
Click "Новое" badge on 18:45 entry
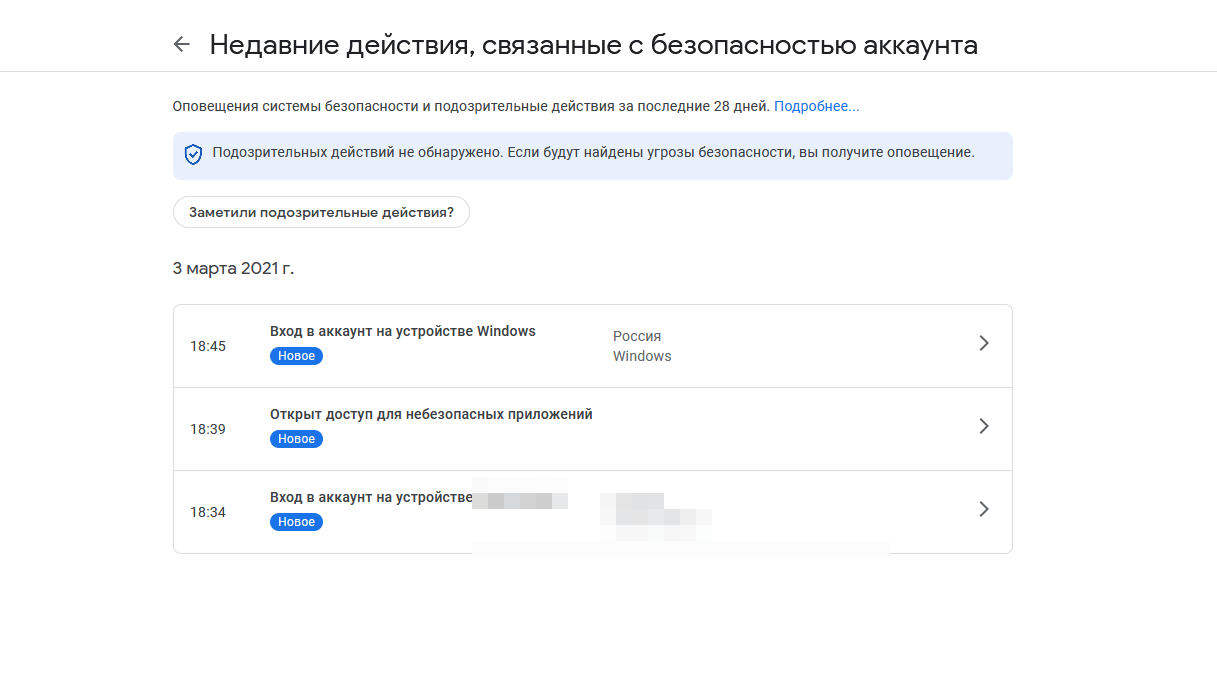[296, 356]
